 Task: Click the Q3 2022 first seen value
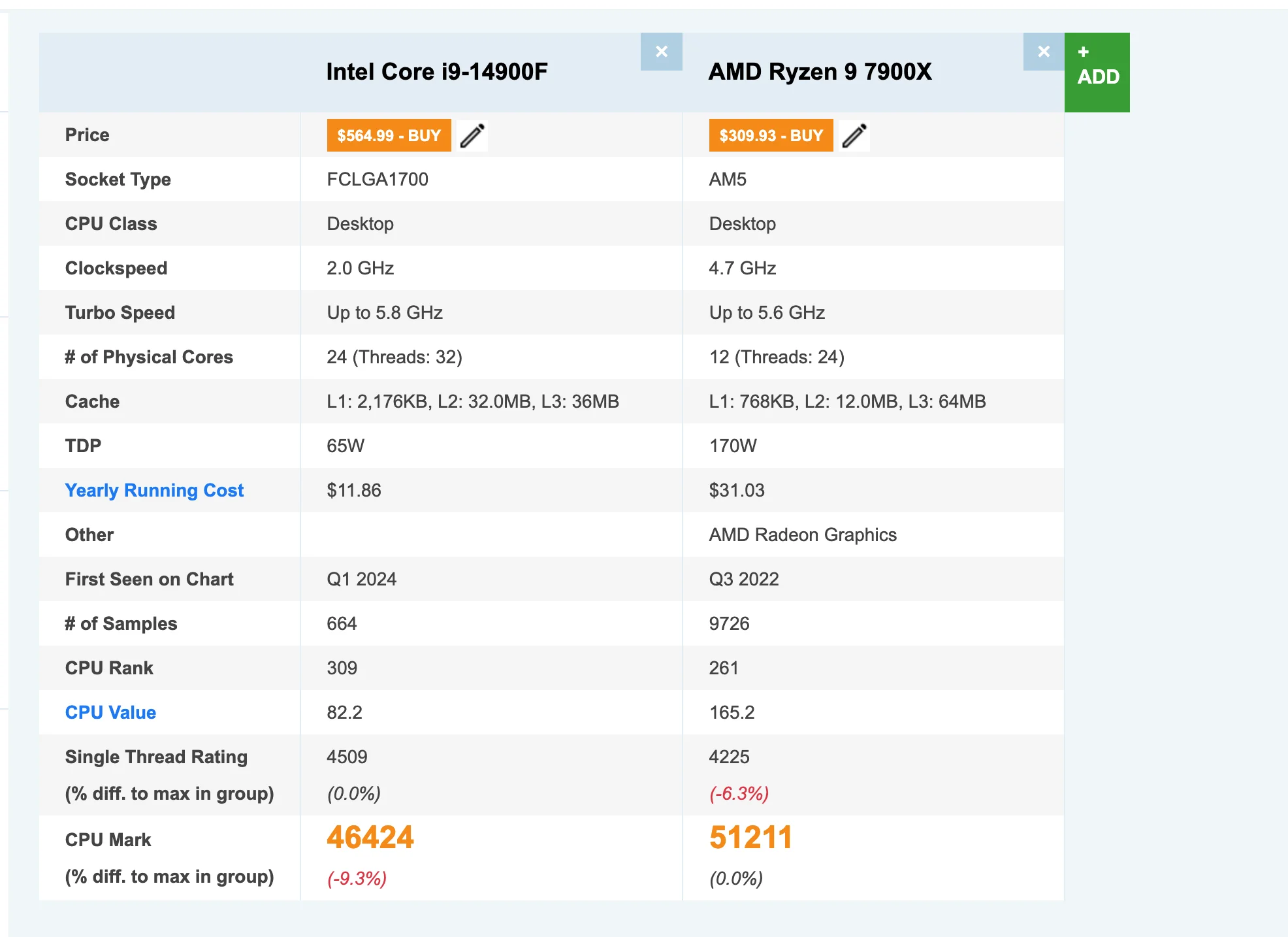[744, 579]
